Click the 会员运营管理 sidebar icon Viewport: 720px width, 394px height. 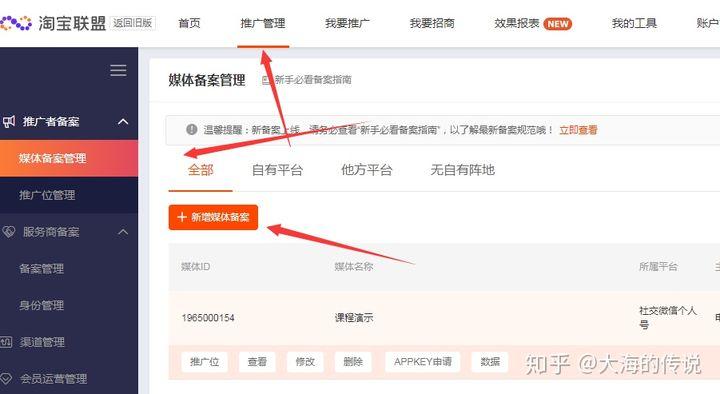[x=6, y=379]
